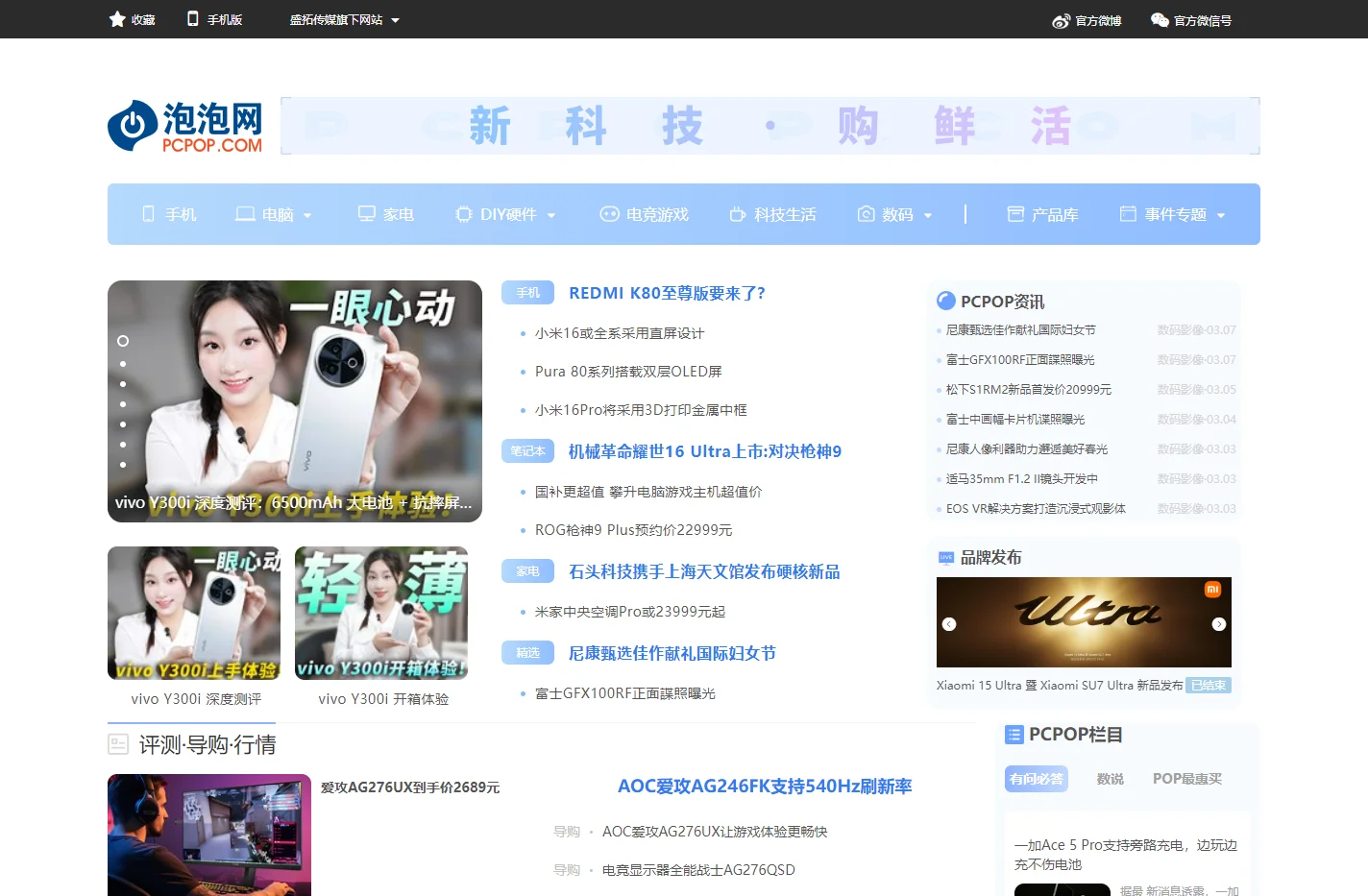The width and height of the screenshot is (1368, 896).
Task: Open article 小米16或全系采用直屏设计
Action: point(620,333)
